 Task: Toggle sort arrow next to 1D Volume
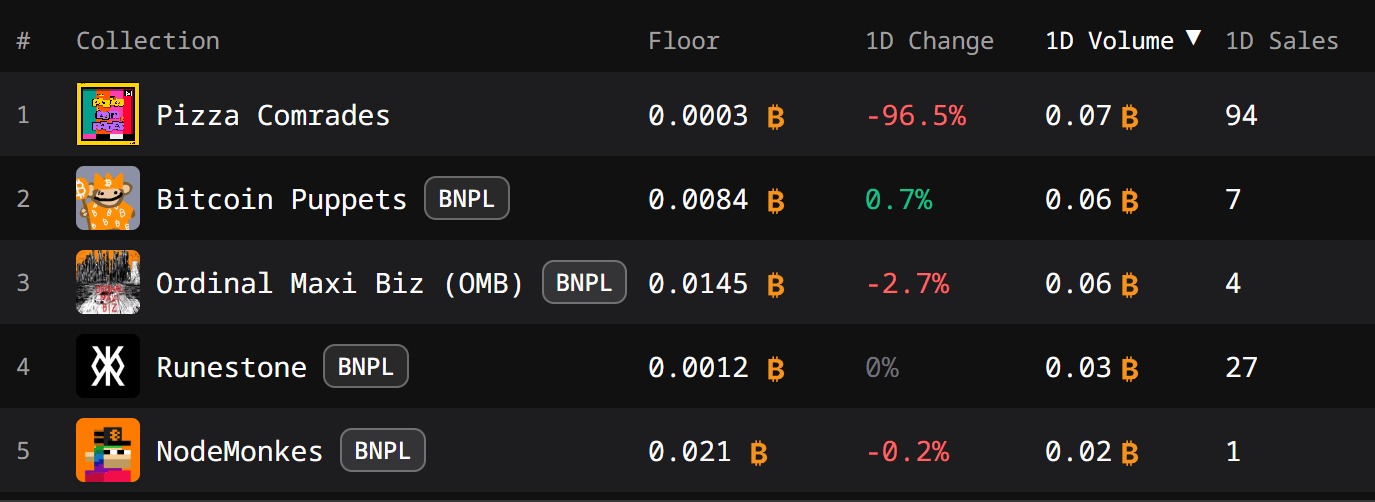[1193, 38]
